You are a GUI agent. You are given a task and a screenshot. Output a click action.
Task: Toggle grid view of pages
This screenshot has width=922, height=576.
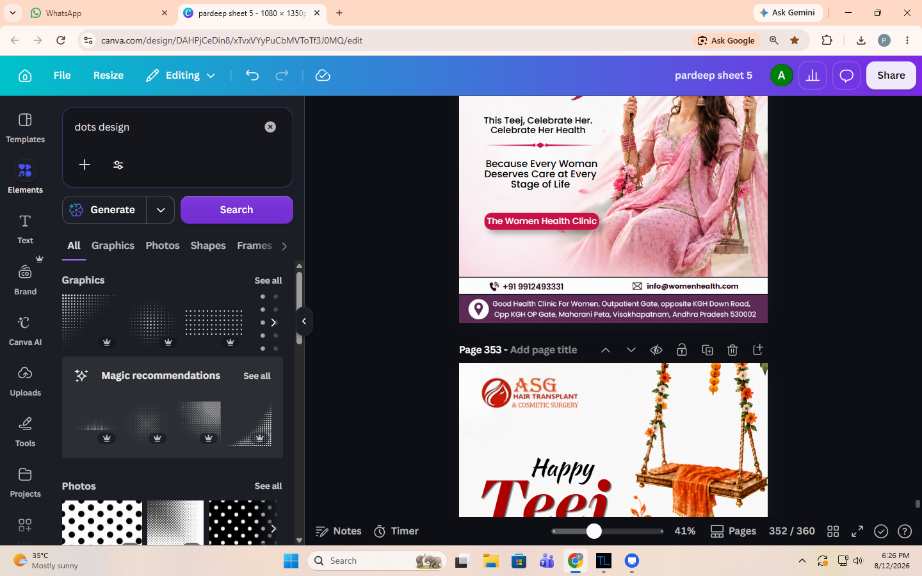pyautogui.click(x=833, y=531)
